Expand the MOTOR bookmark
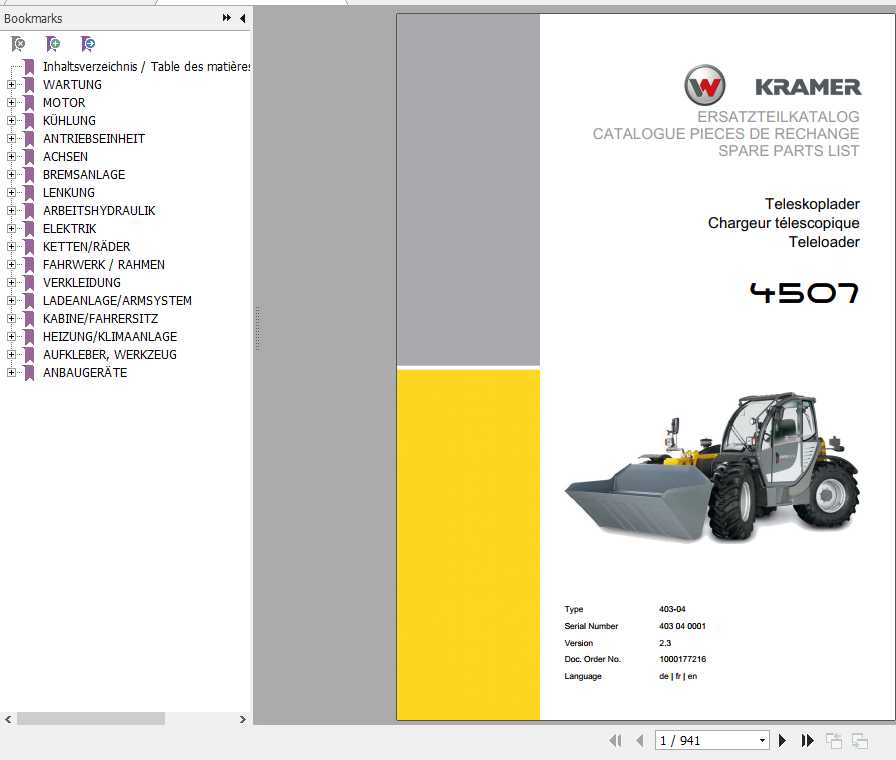This screenshot has height=760, width=896. pos(11,103)
